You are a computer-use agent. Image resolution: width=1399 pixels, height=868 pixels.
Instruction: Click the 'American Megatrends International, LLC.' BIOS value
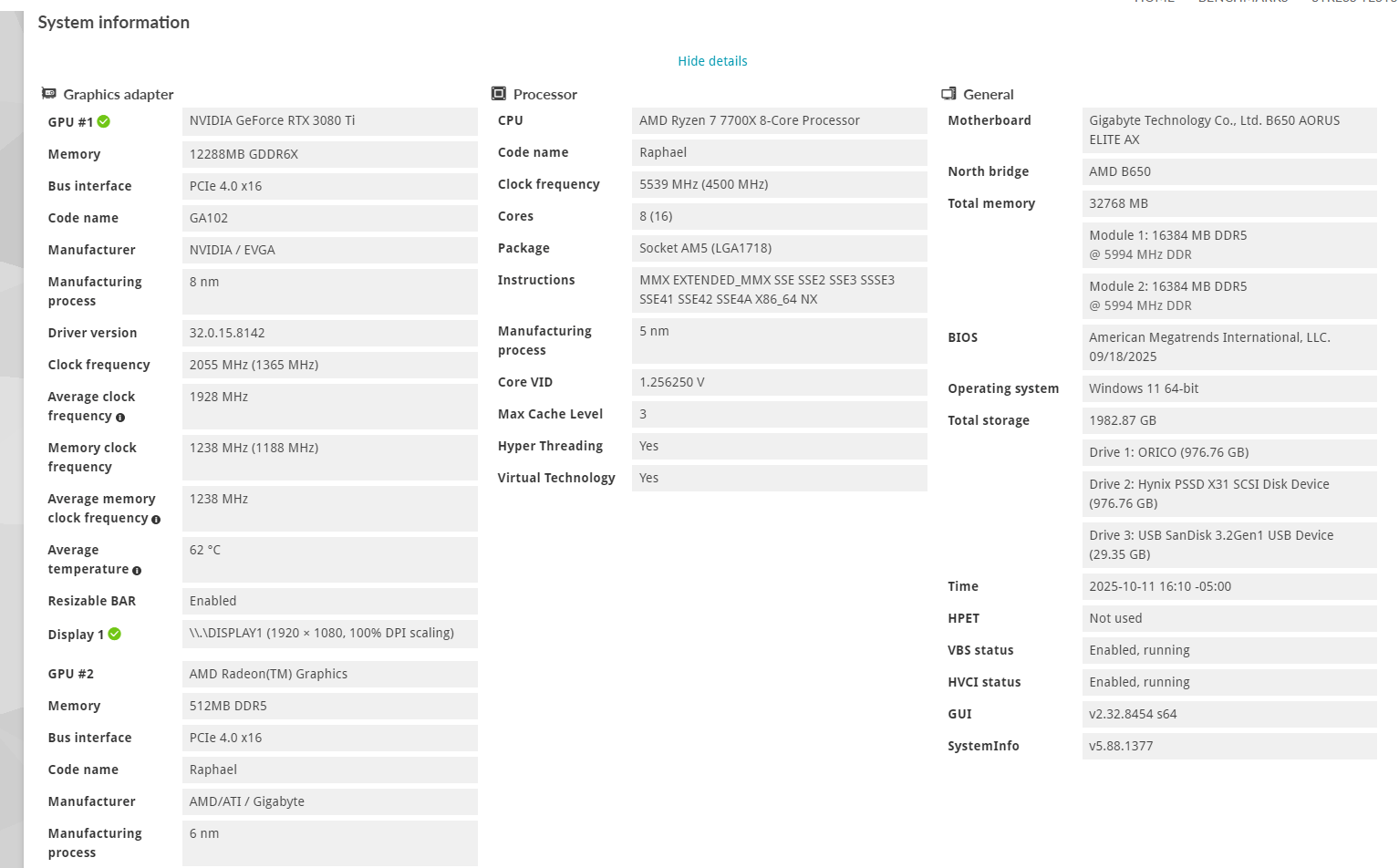pos(1229,346)
